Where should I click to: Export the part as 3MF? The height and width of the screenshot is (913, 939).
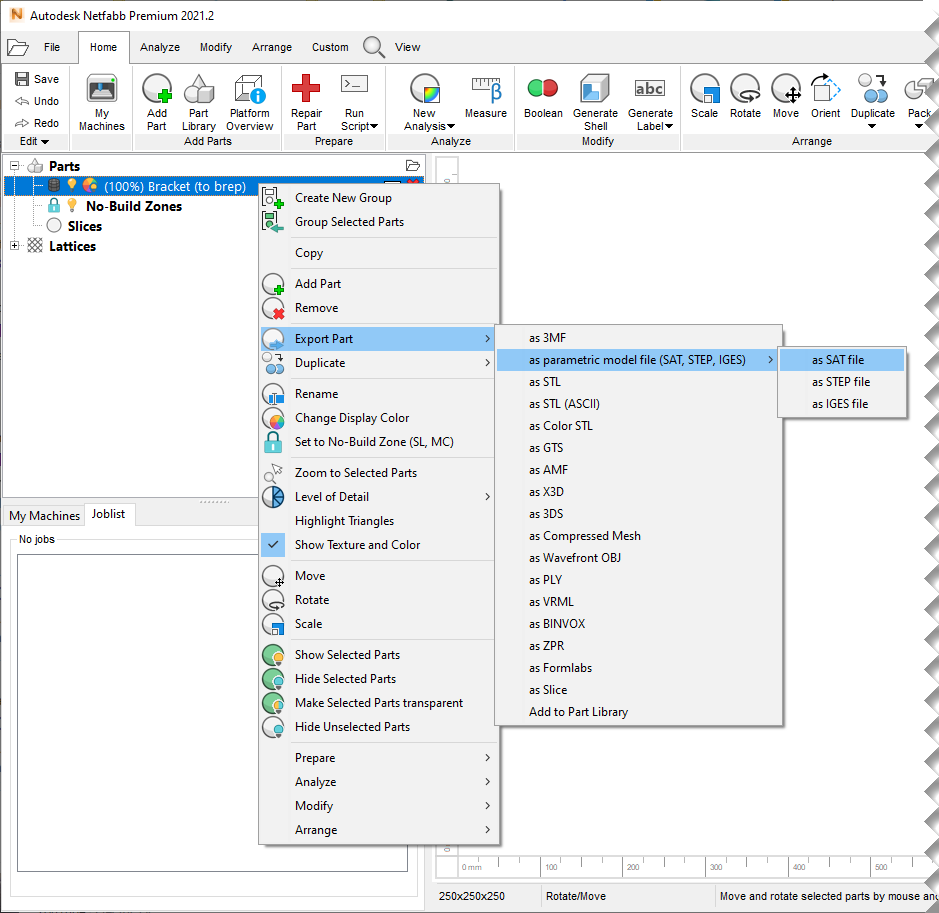tap(639, 338)
